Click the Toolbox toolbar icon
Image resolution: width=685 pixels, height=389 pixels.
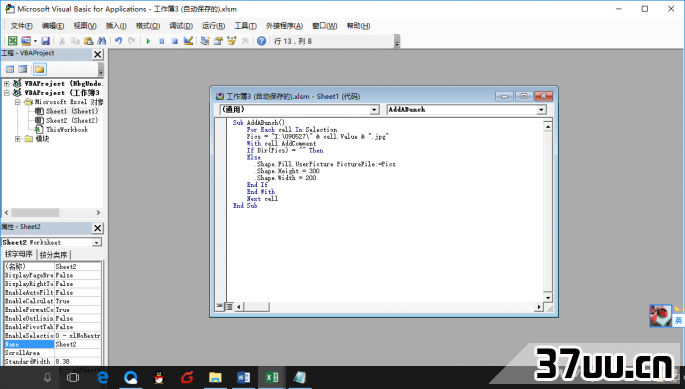[x=245, y=41]
